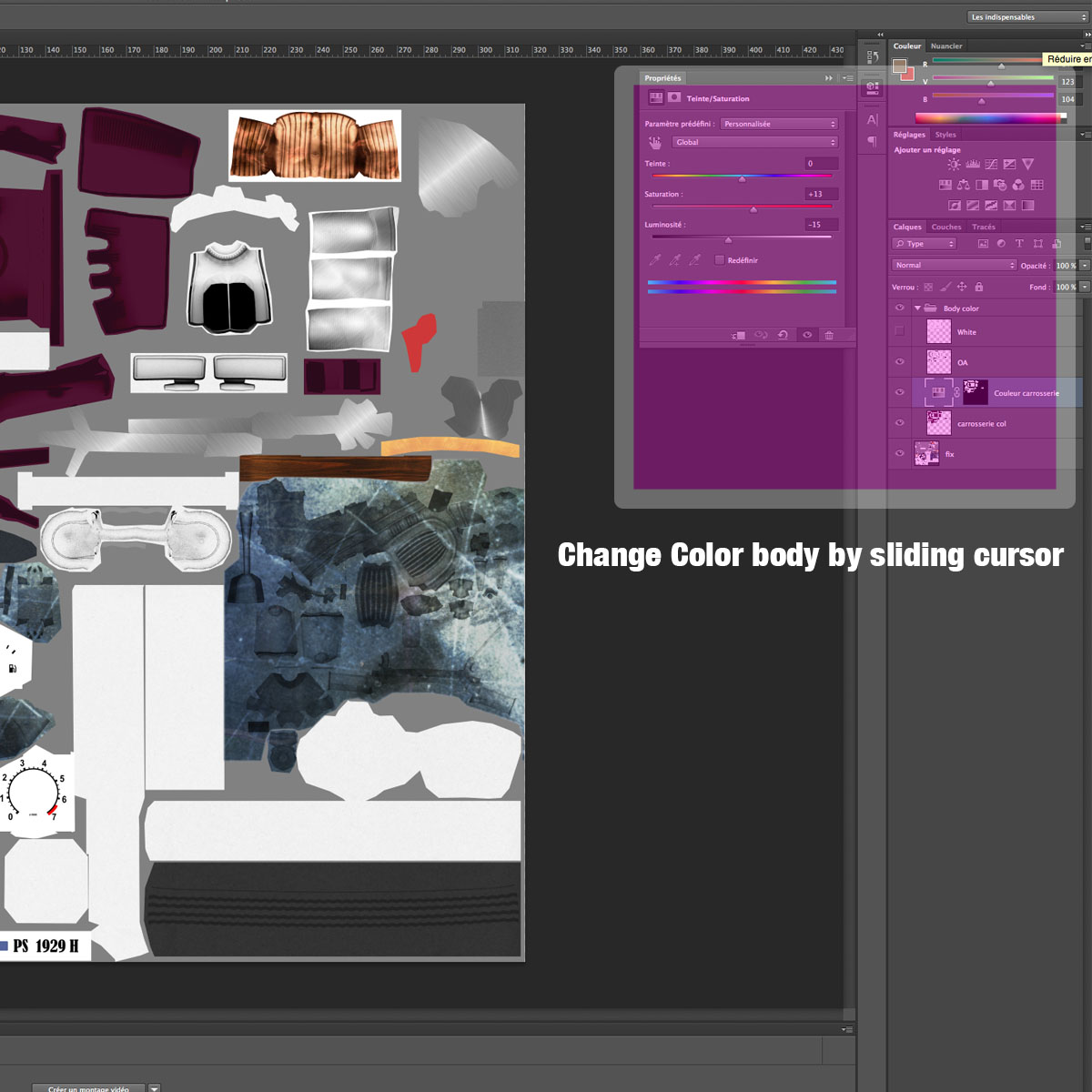This screenshot has width=1092, height=1092.
Task: Click the reset adjustment arrow icon
Action: click(783, 335)
